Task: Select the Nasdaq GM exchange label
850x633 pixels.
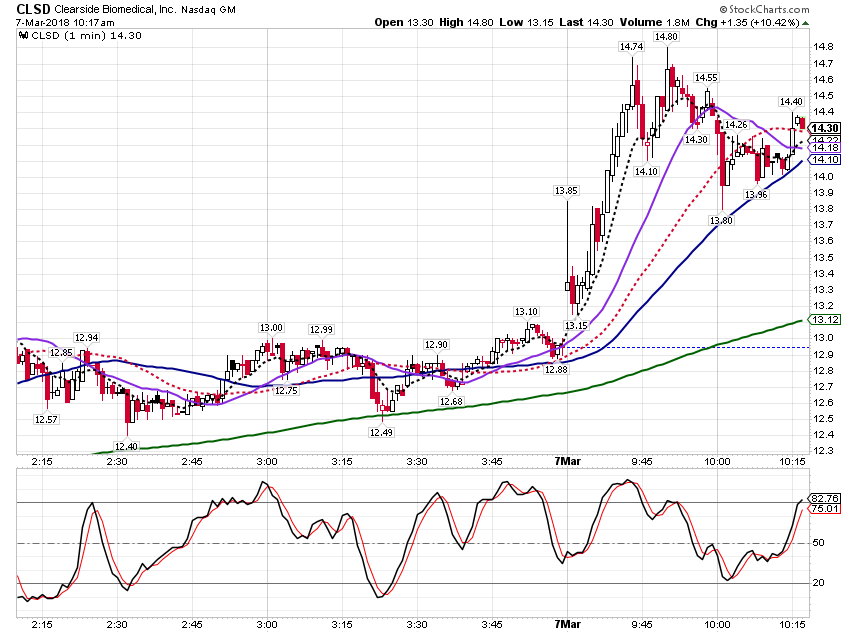Action: coord(208,10)
